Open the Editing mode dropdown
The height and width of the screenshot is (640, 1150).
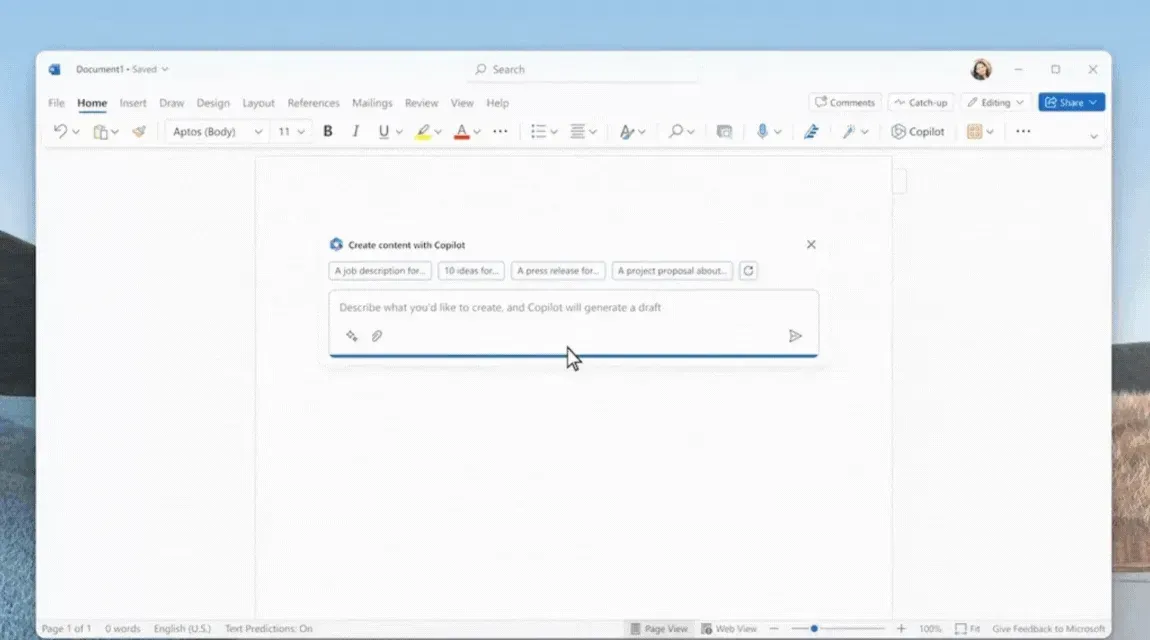click(995, 103)
